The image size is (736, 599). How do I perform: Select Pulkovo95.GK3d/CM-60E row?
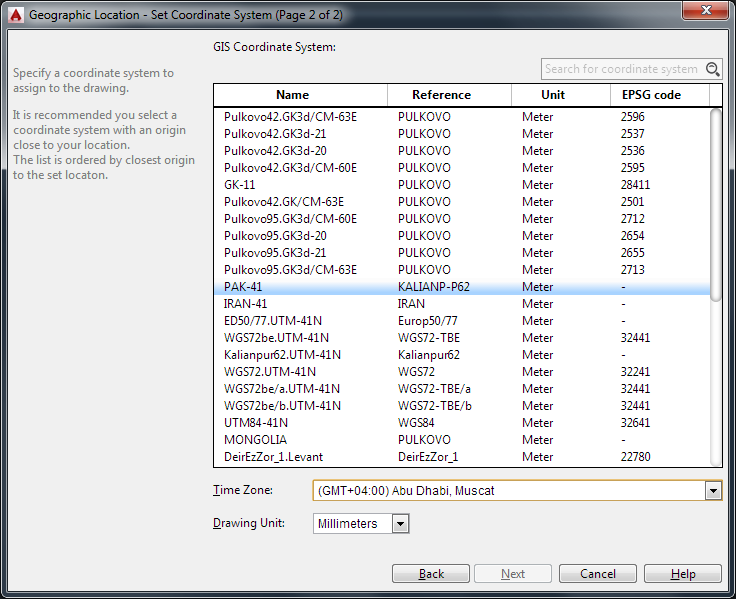click(x=462, y=219)
